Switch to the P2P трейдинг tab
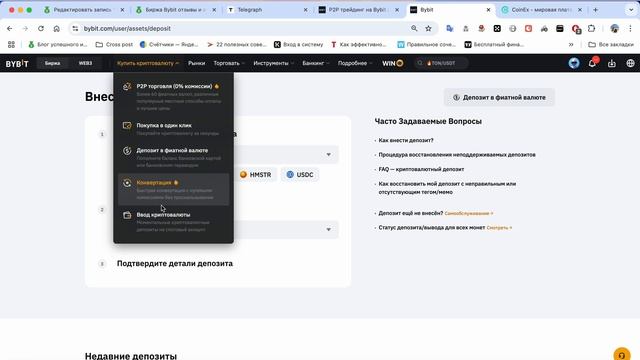640x360 pixels. click(359, 10)
